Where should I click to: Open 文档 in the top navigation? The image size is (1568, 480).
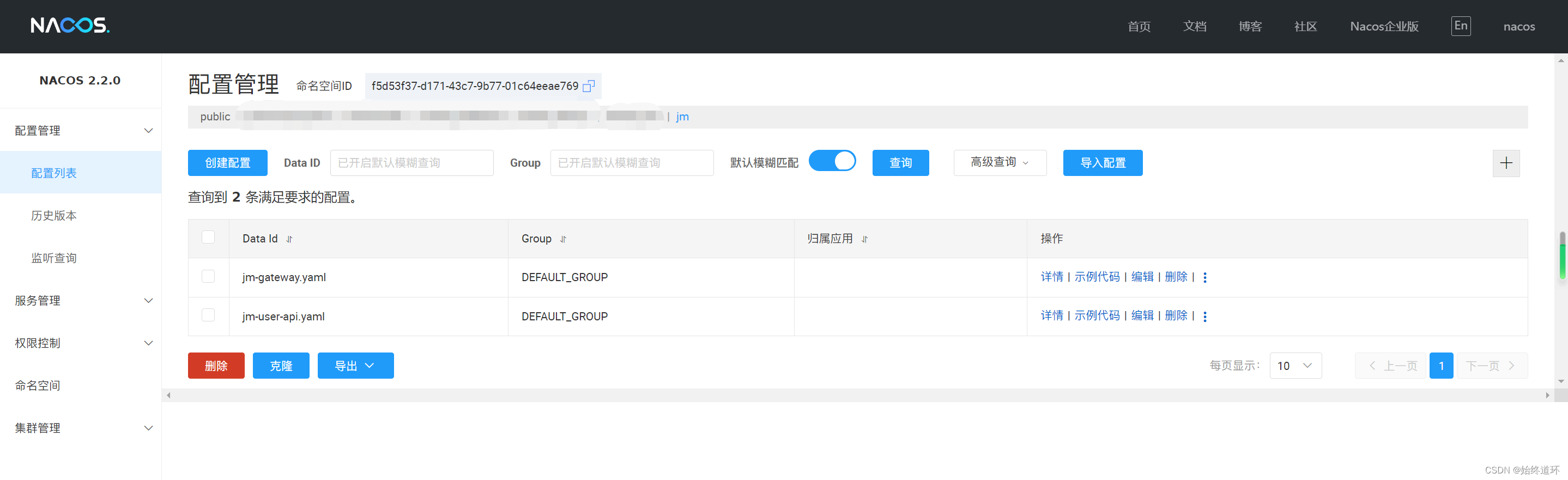[1195, 26]
